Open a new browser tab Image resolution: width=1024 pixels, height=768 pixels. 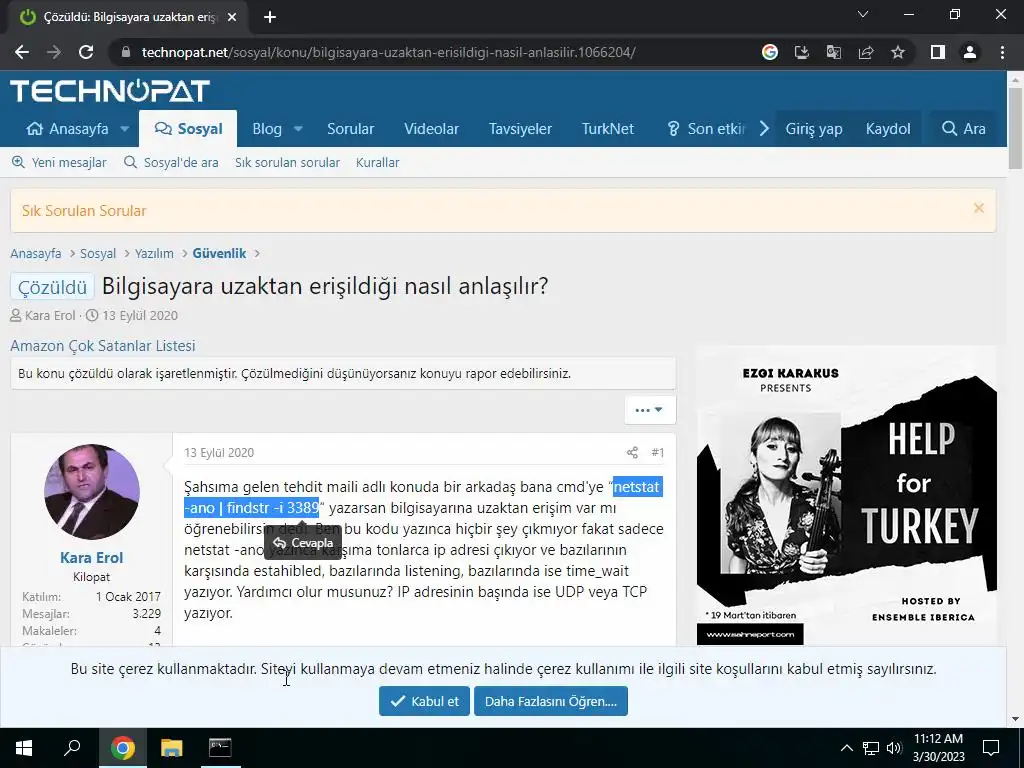pos(270,17)
